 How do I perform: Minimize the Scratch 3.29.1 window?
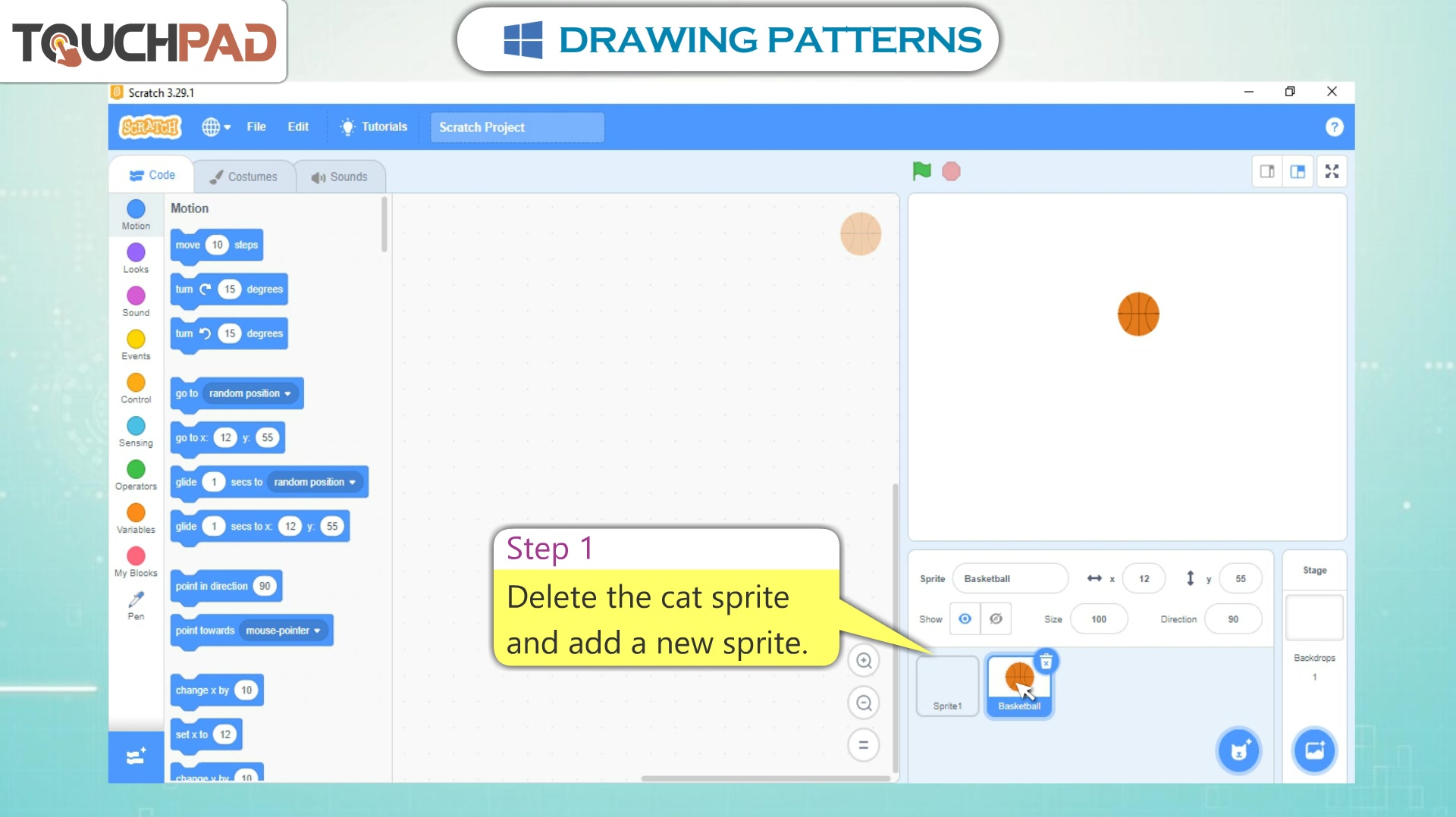[1248, 92]
